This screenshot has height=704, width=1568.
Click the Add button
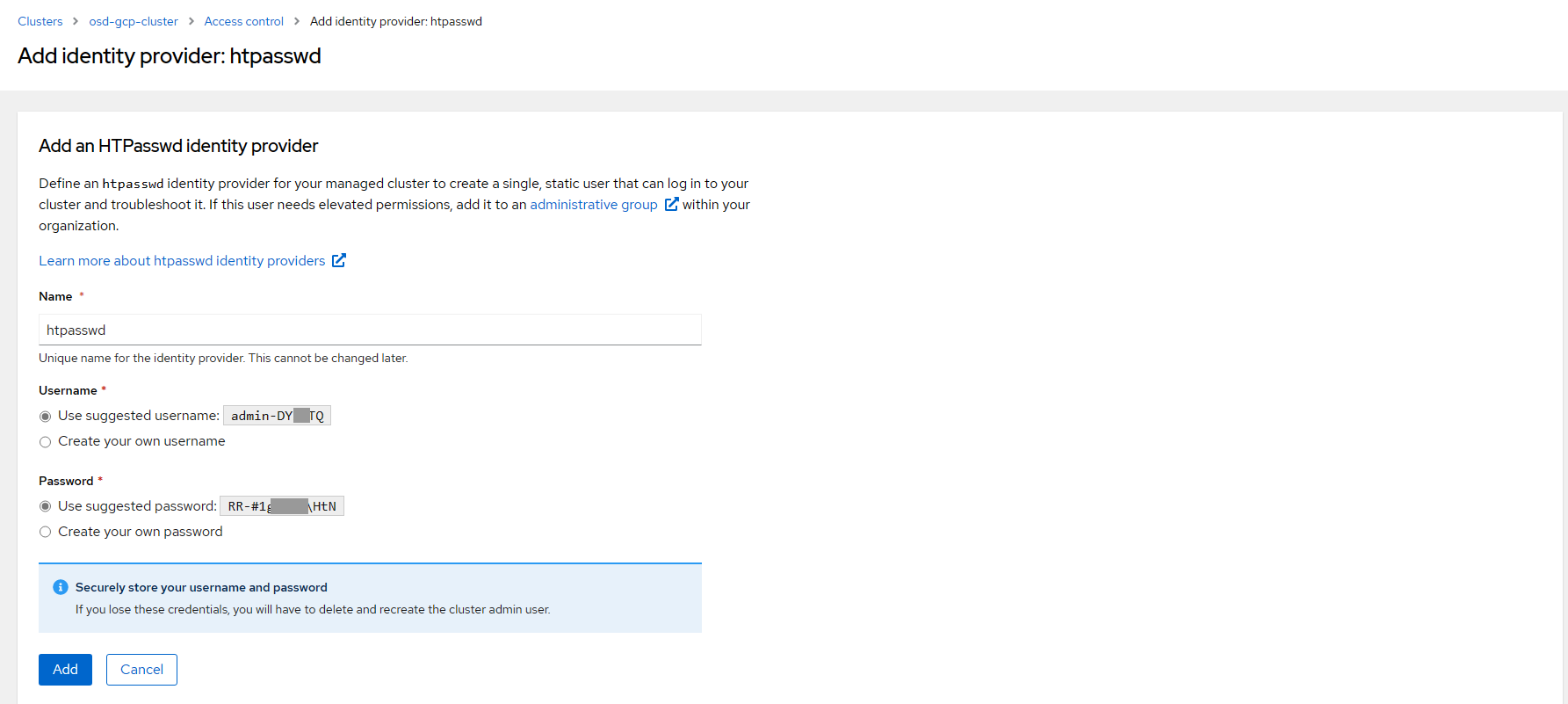click(65, 670)
